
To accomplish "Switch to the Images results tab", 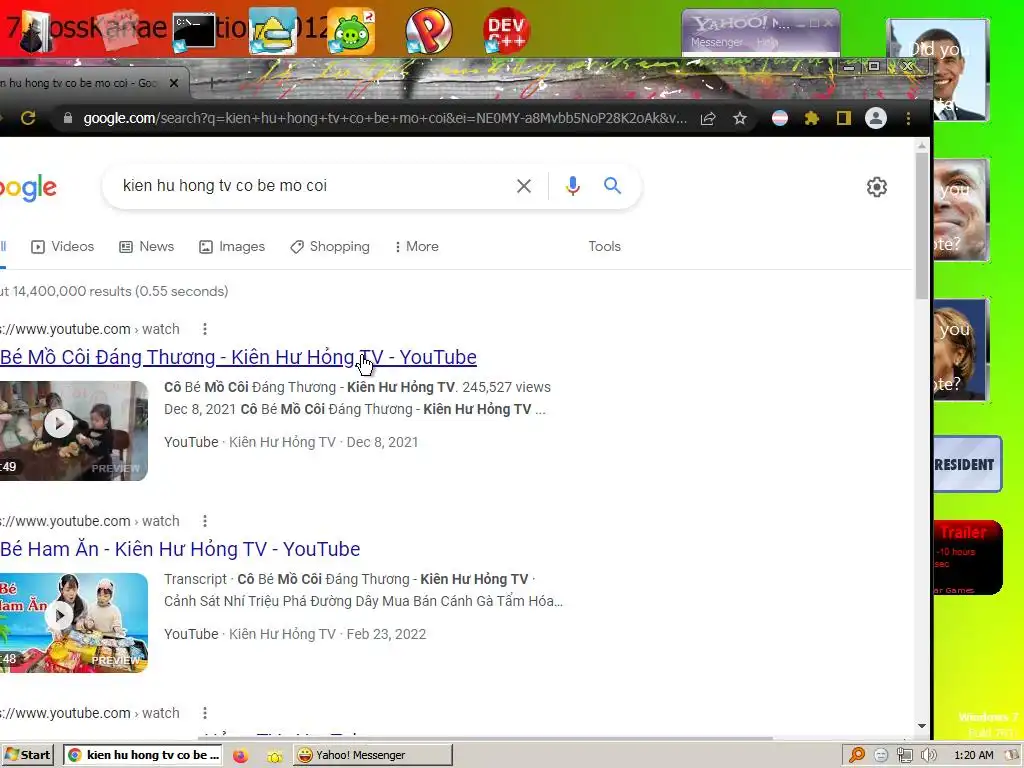I will [x=232, y=247].
